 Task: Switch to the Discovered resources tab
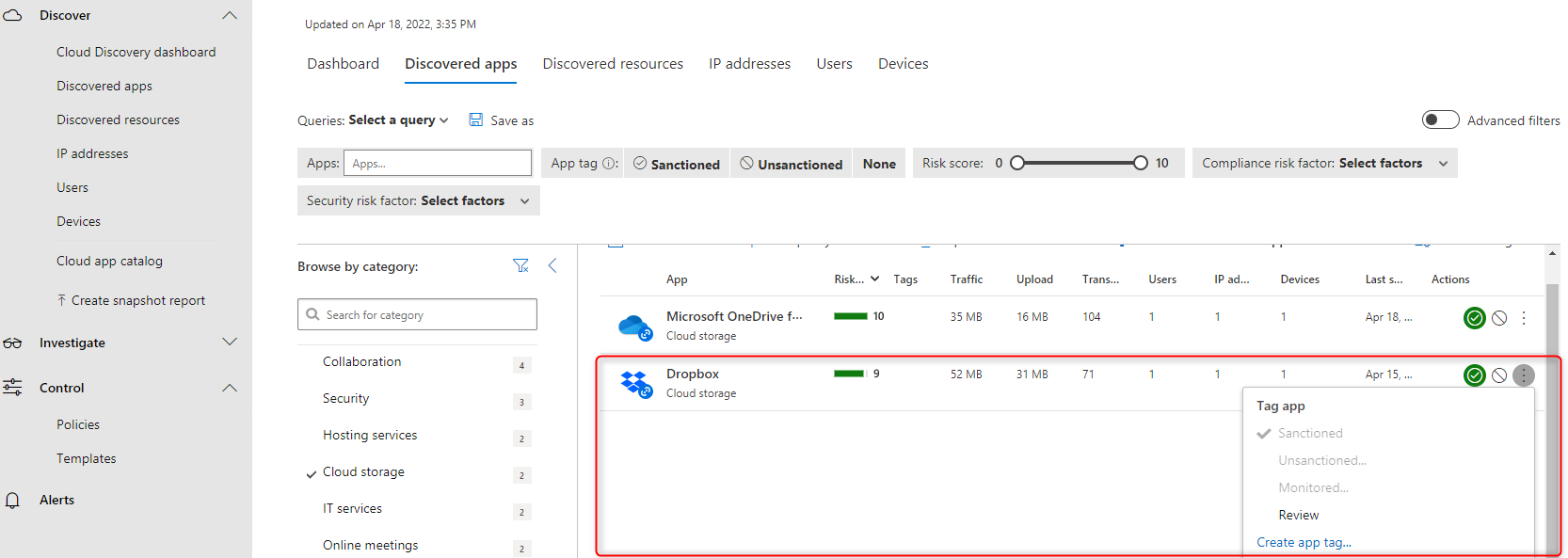point(613,64)
